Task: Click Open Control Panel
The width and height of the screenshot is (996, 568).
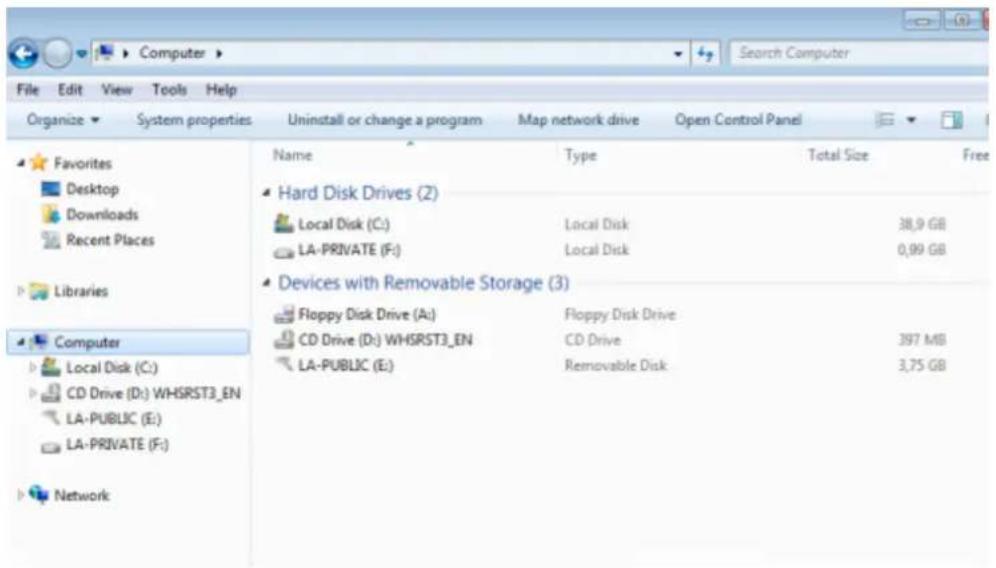Action: coord(738,120)
